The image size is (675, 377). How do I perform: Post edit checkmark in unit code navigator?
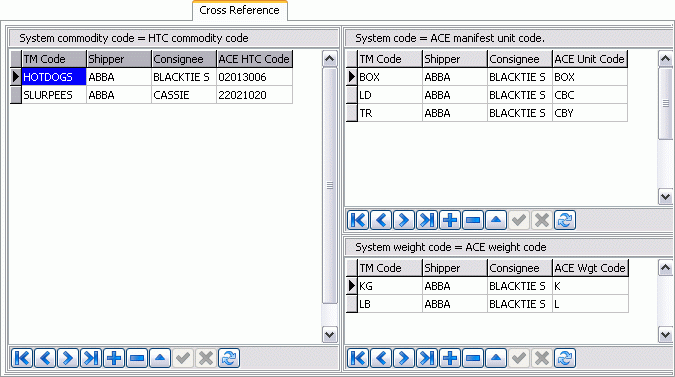click(x=519, y=220)
